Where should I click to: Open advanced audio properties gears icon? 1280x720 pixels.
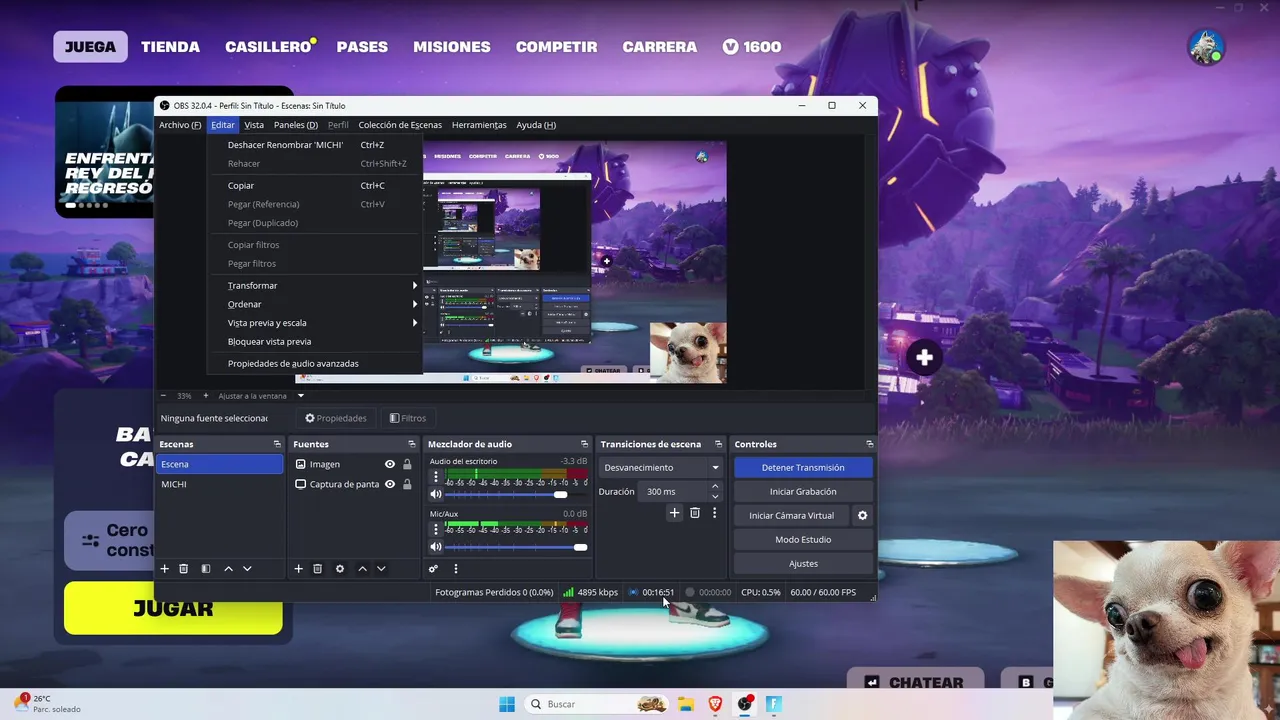(433, 569)
